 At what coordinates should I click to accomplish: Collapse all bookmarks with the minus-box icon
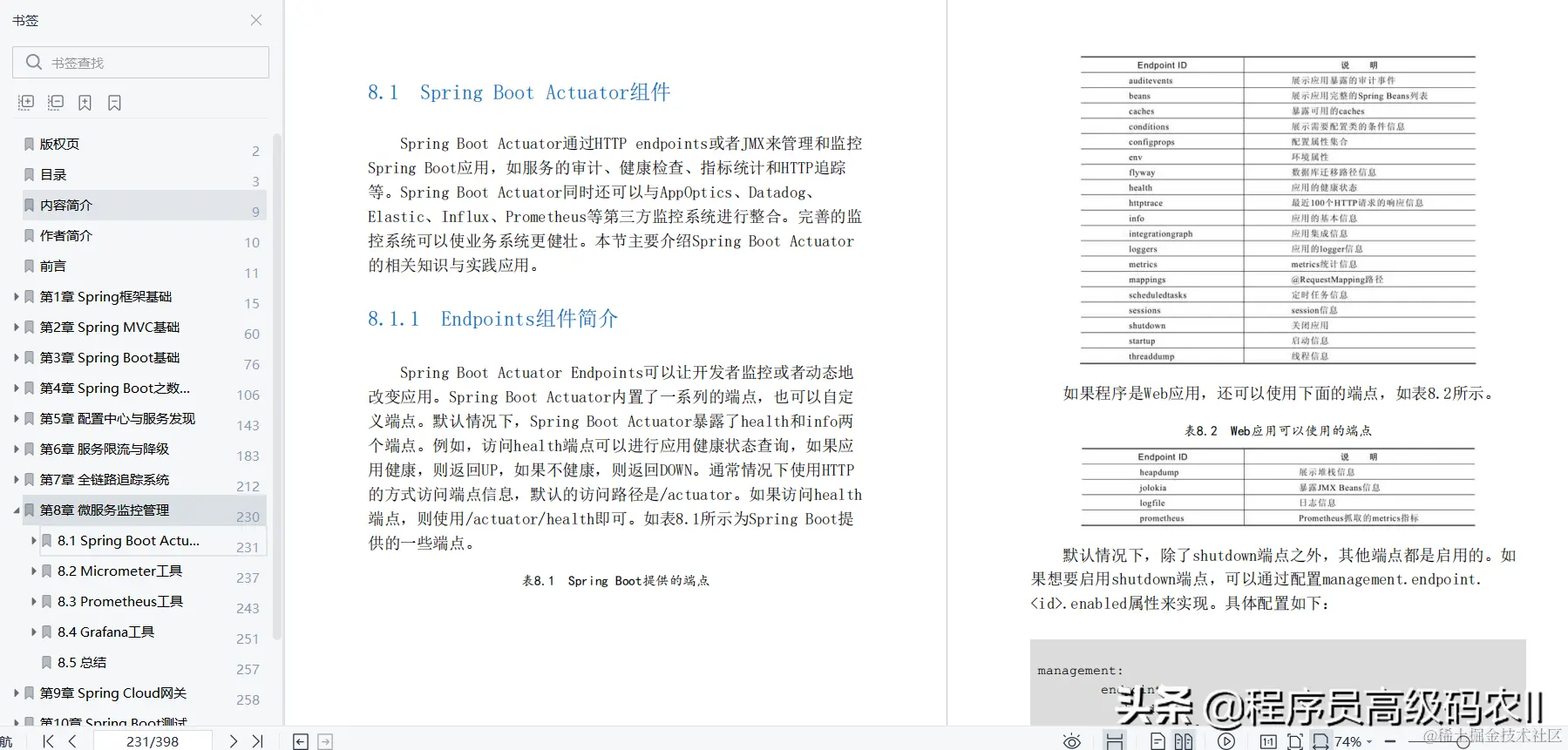[x=56, y=103]
